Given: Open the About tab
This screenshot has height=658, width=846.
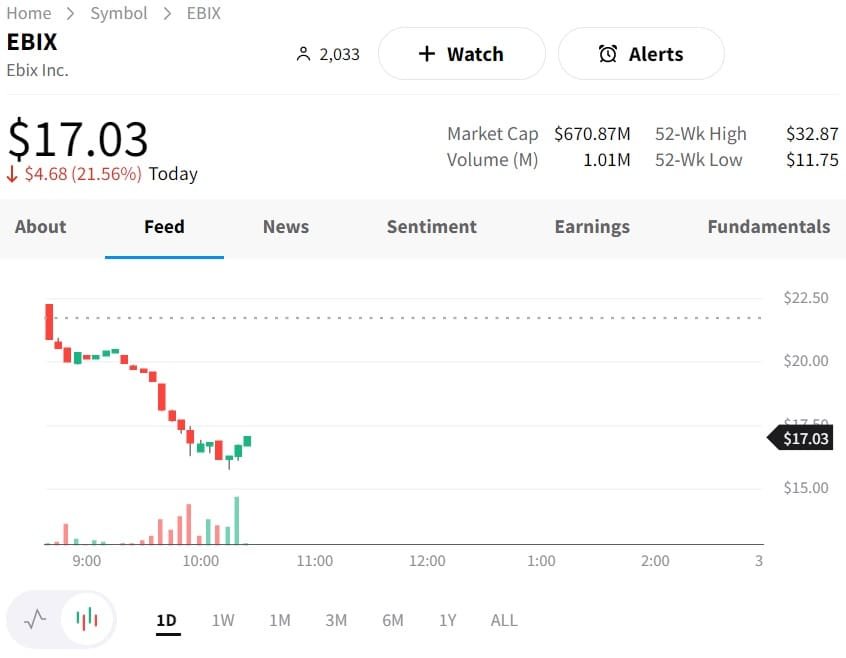Looking at the screenshot, I should [x=40, y=227].
